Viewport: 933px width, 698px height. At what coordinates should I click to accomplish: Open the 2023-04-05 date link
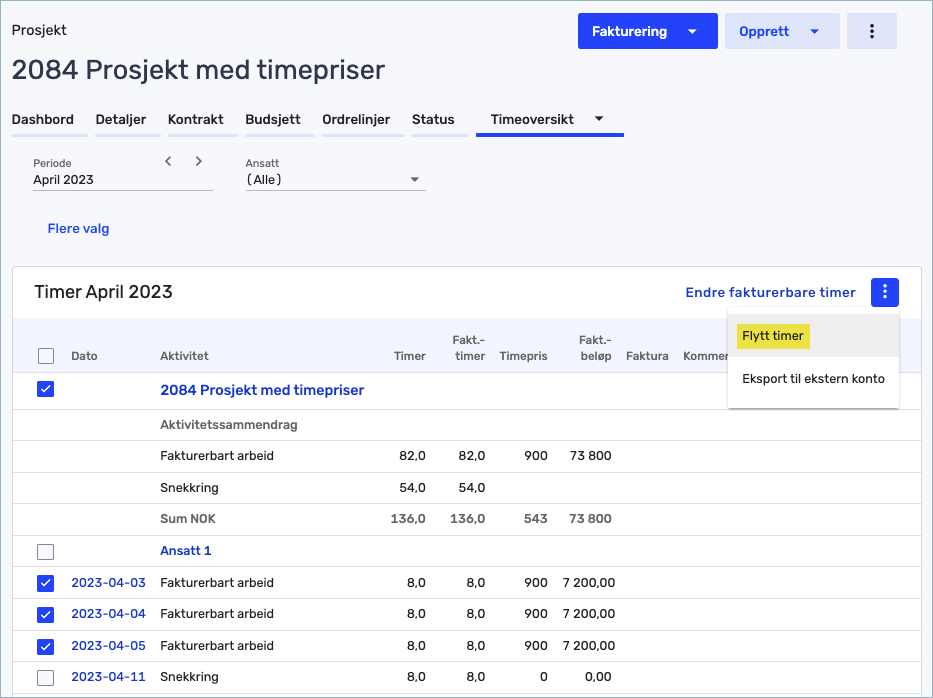[x=108, y=646]
